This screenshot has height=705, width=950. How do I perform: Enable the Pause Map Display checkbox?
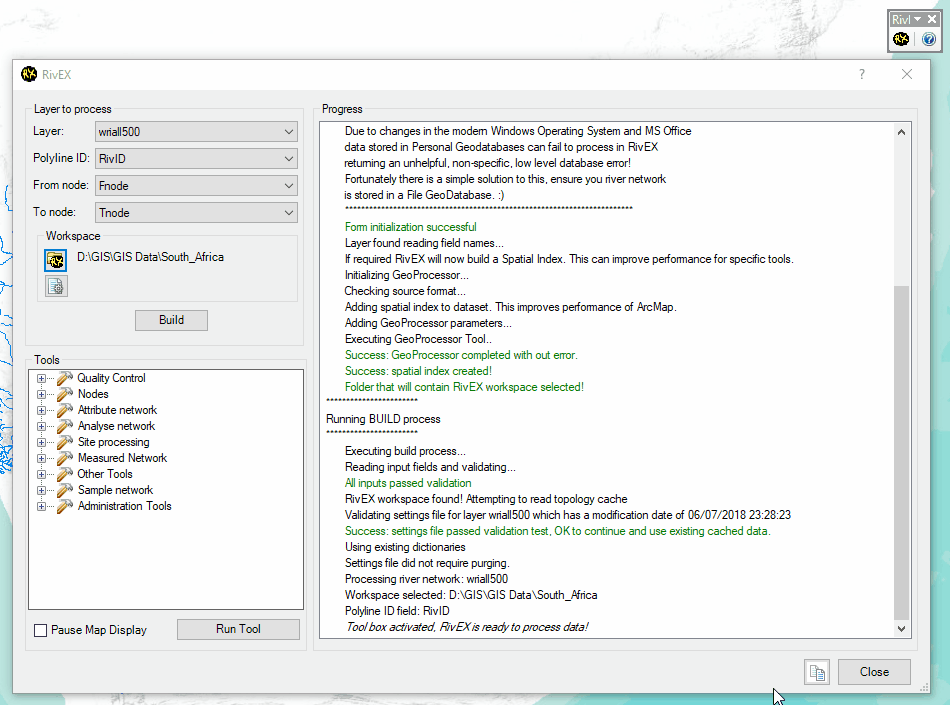pos(41,631)
